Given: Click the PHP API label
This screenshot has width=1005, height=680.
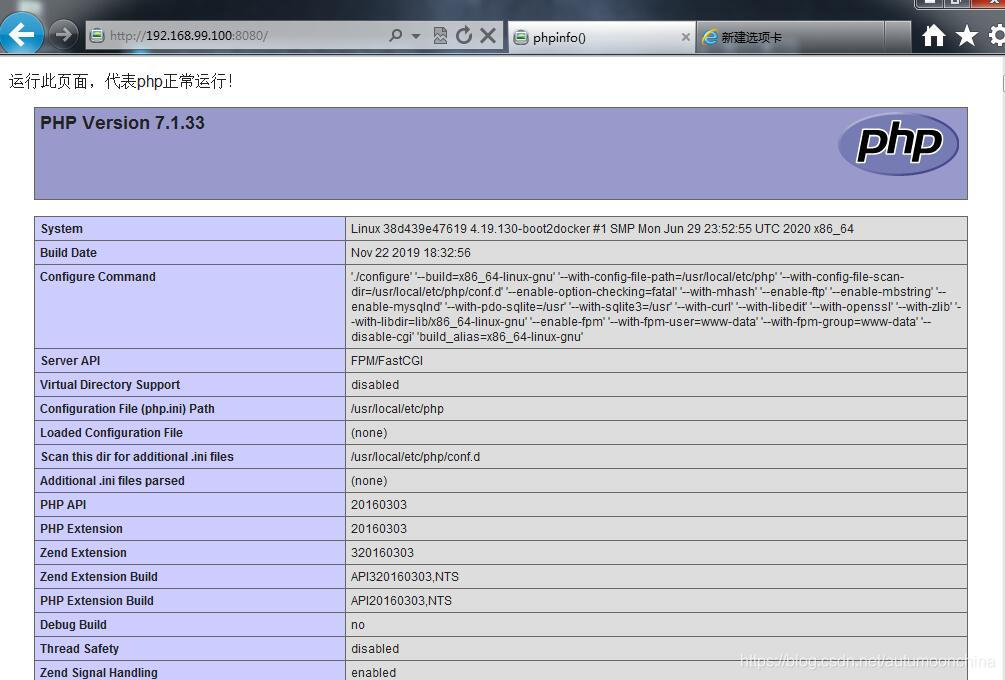Looking at the screenshot, I should 63,505.
